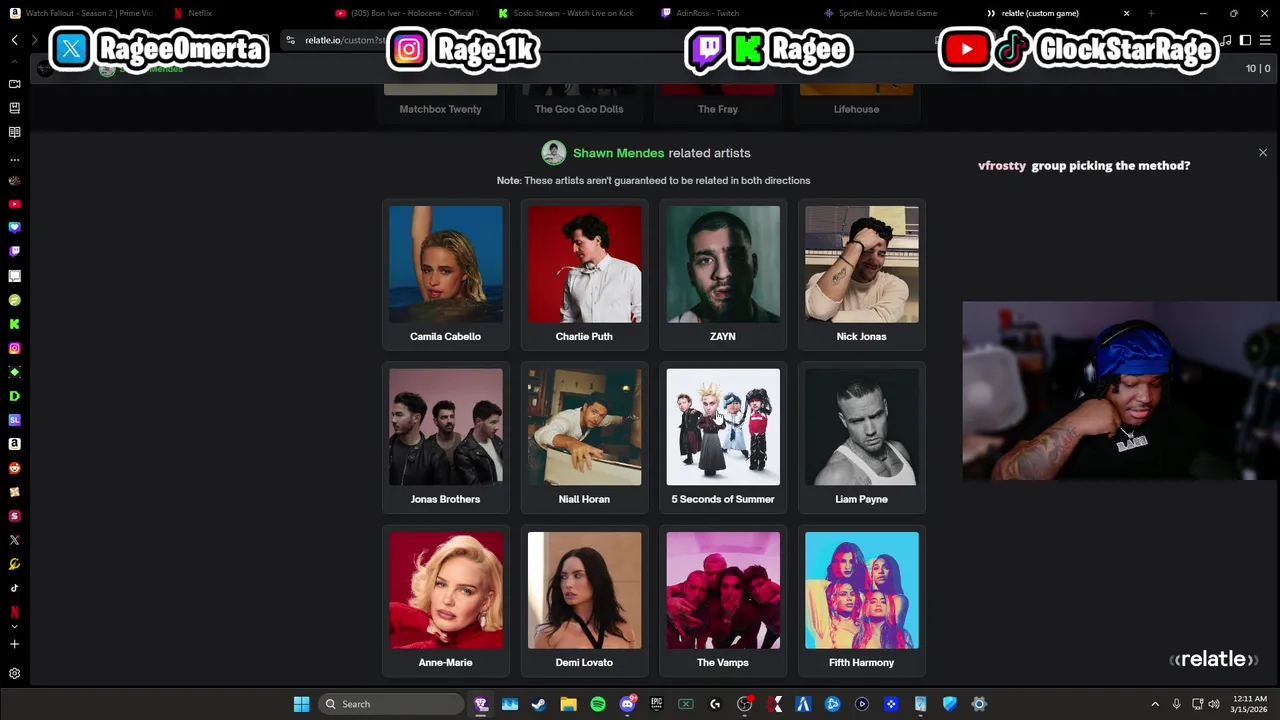Select the Jonas Brothers artist card
Viewport: 1280px width, 720px height.
(x=445, y=437)
